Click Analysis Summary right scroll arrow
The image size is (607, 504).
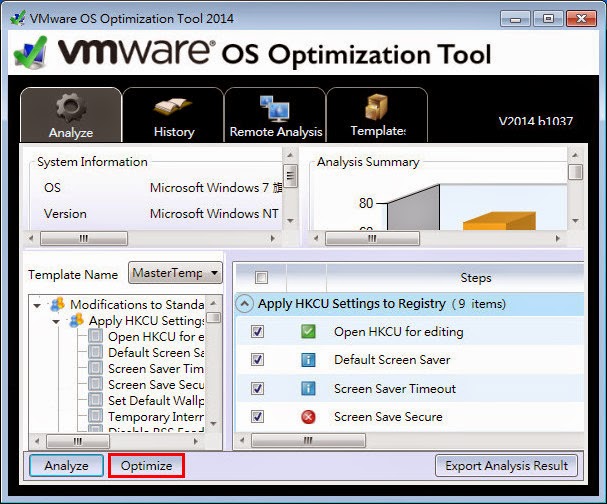click(557, 238)
